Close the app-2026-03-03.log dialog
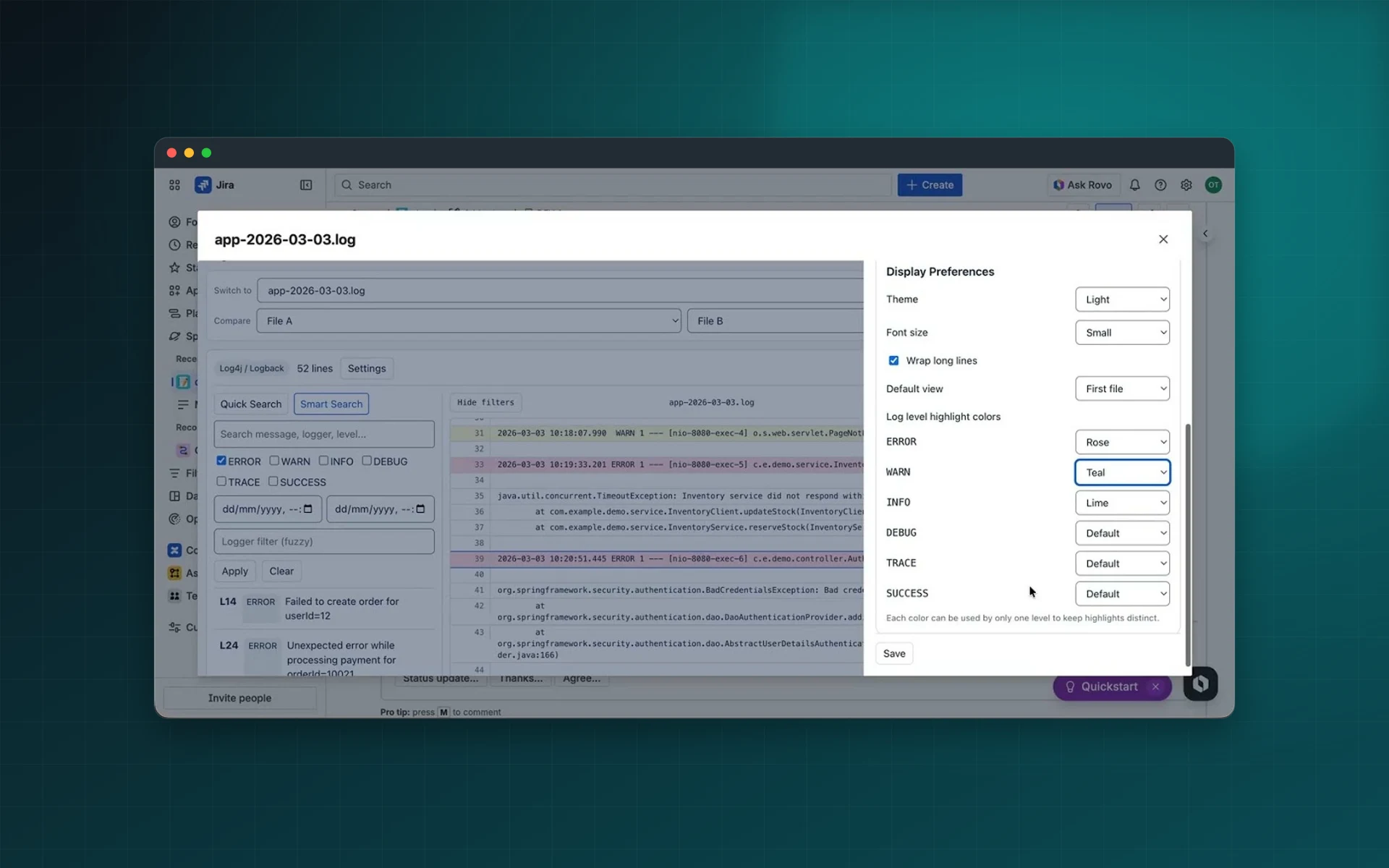This screenshot has height=868, width=1389. [x=1163, y=239]
